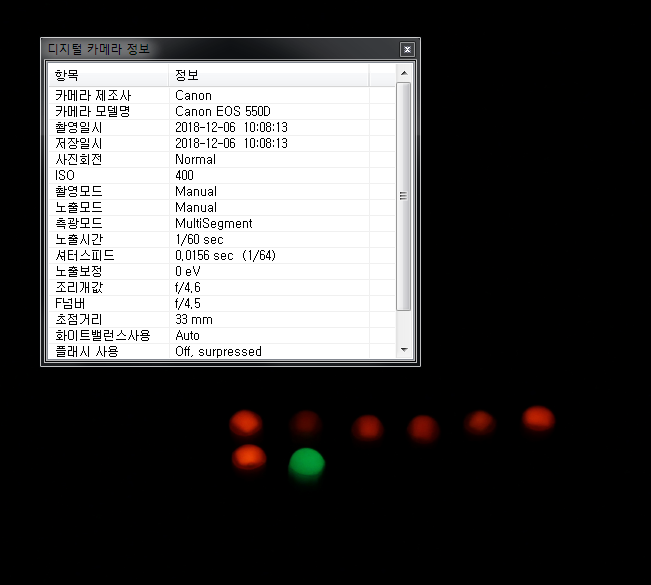Click the MultiSegment value

click(x=213, y=223)
